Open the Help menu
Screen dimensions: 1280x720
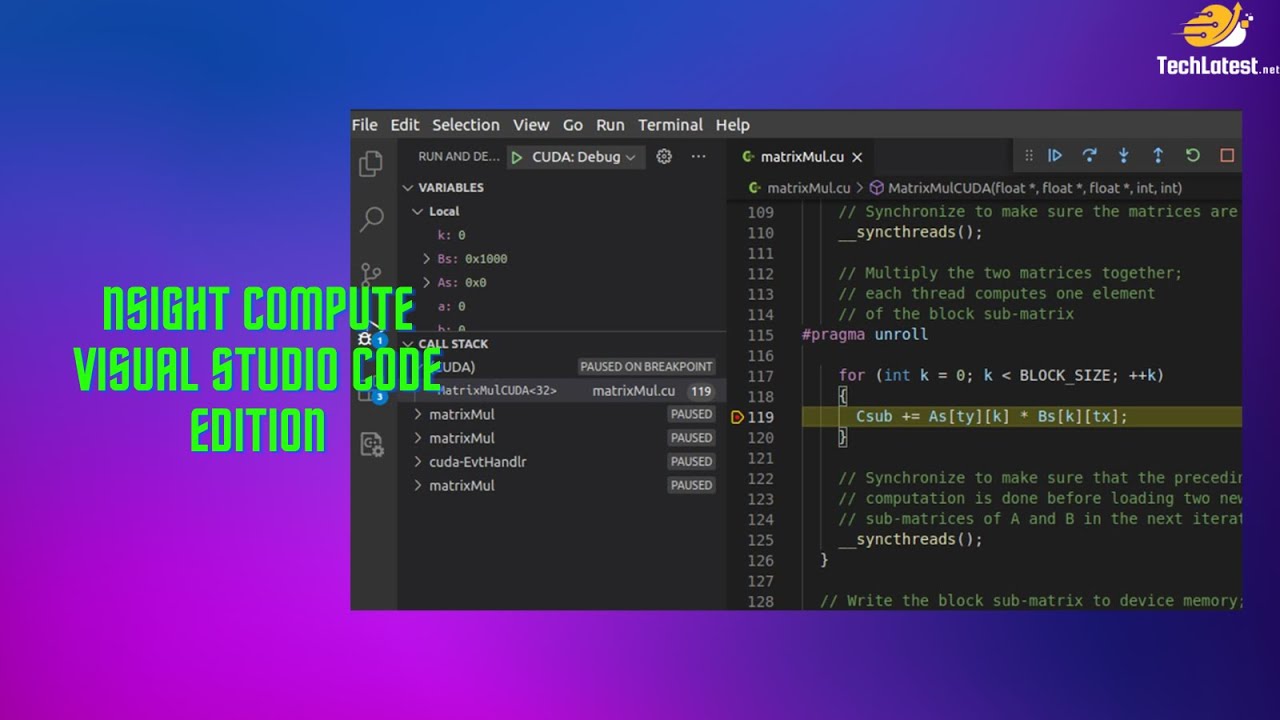(733, 125)
